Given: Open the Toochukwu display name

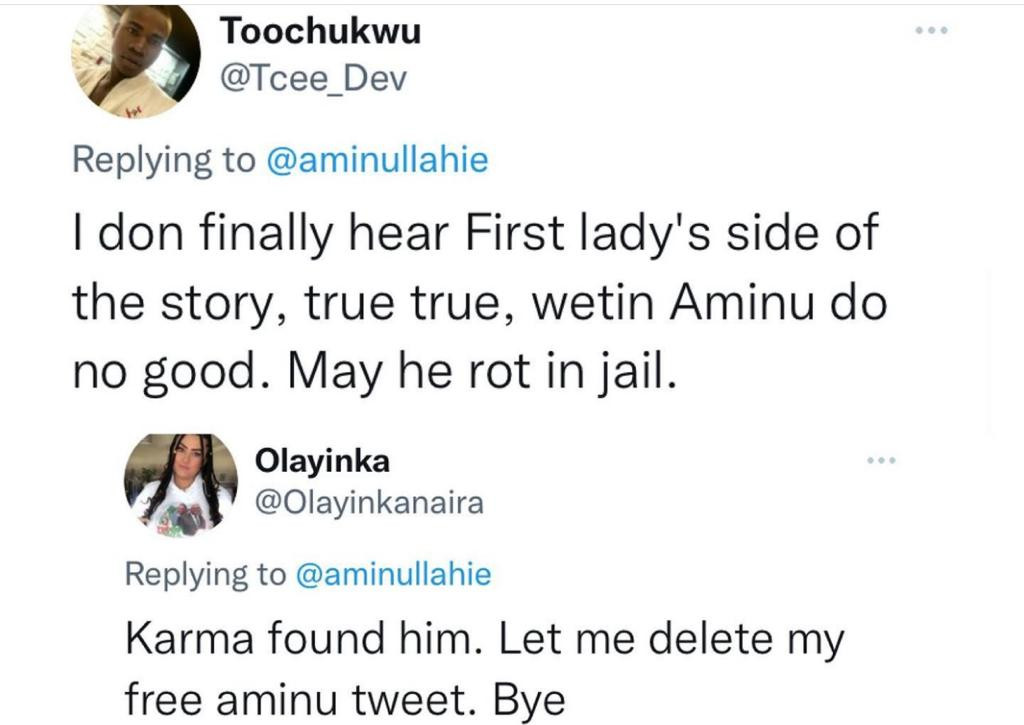Looking at the screenshot, I should [x=320, y=32].
